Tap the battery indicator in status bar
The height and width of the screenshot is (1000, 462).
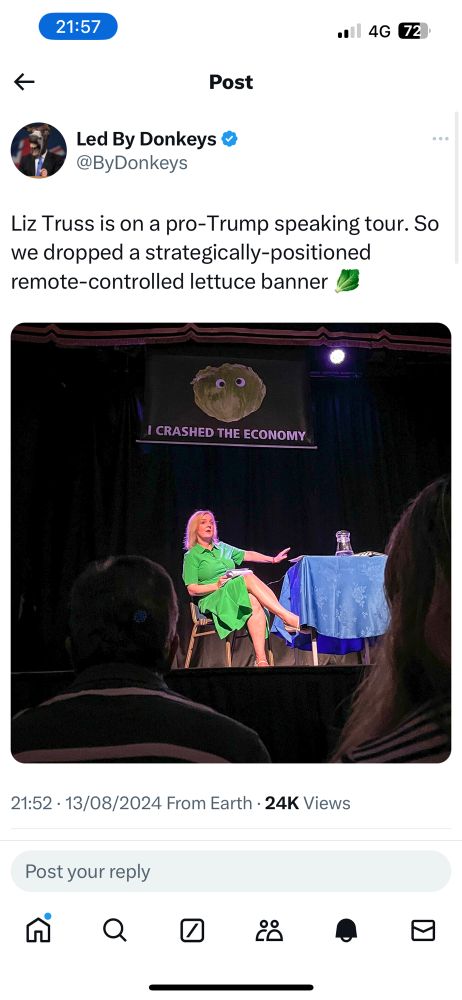tap(414, 31)
